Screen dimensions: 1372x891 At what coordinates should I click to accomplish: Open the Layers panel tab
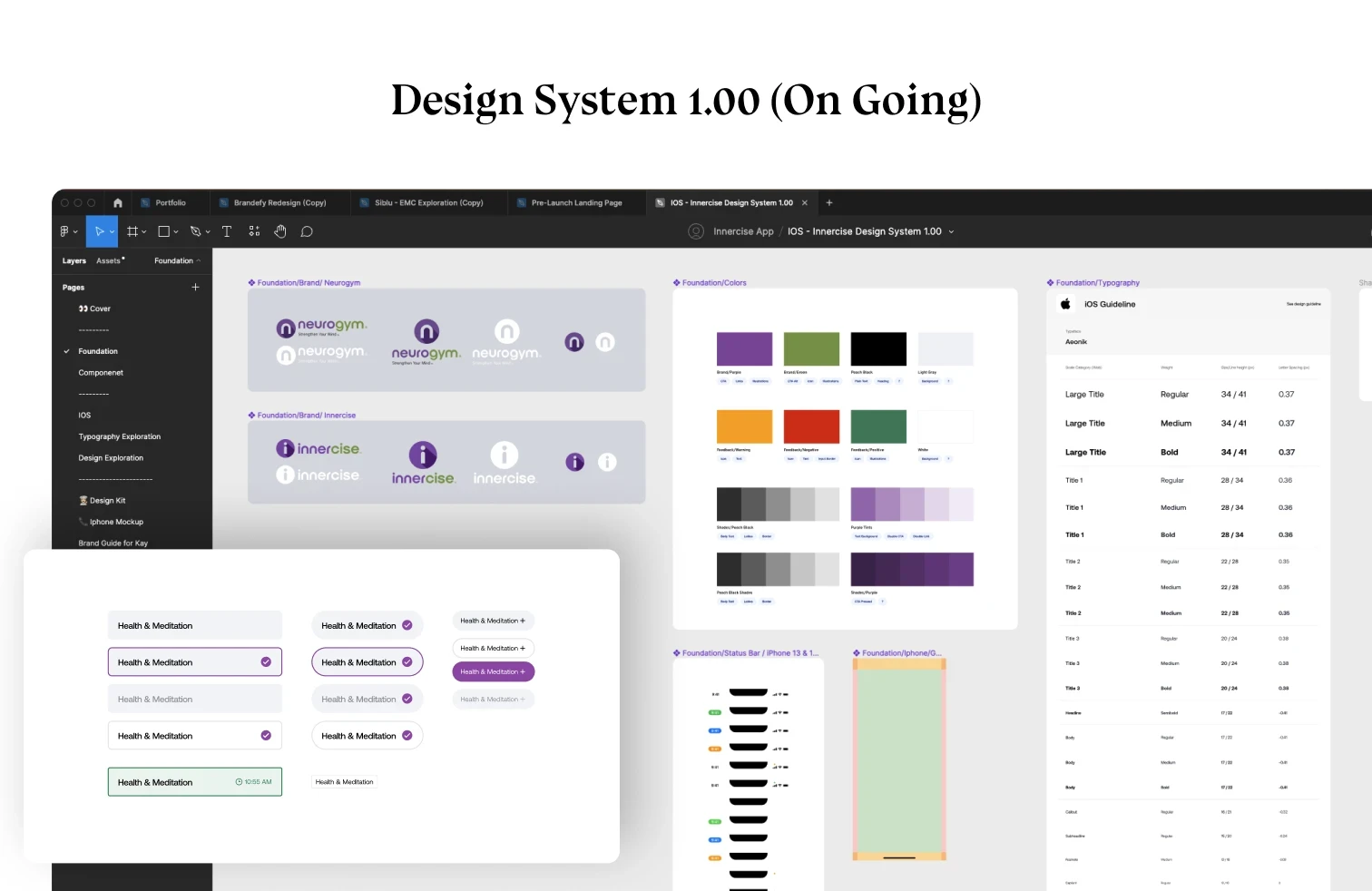[x=74, y=261]
